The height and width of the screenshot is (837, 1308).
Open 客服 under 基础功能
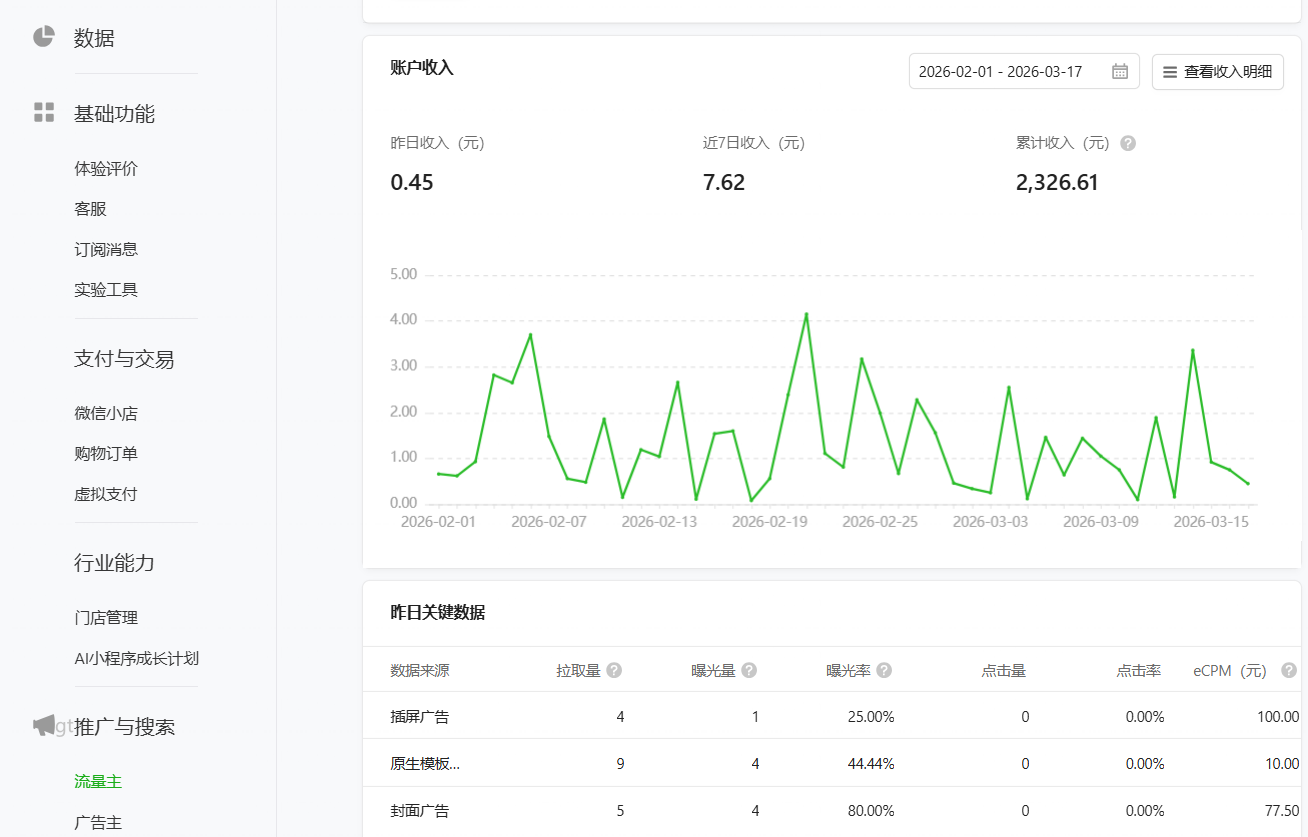point(88,208)
